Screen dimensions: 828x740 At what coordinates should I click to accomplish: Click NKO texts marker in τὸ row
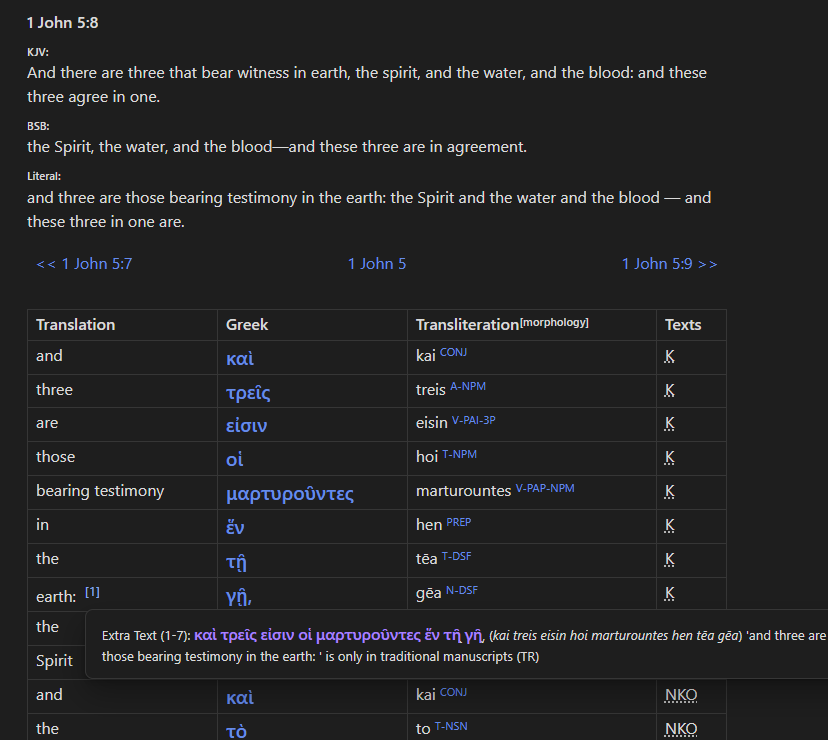[681, 729]
